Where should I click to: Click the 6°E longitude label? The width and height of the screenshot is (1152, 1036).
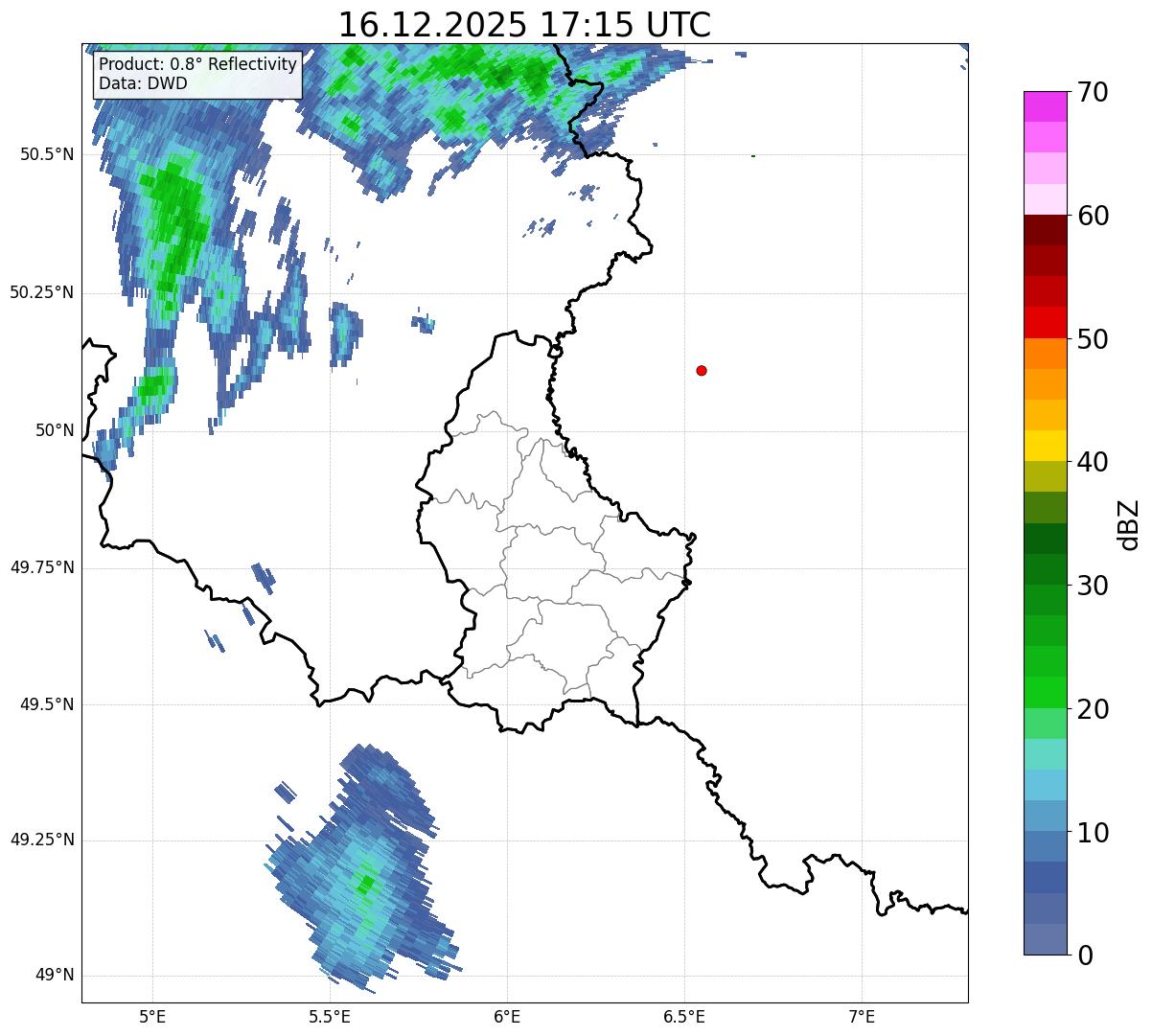507,1016
